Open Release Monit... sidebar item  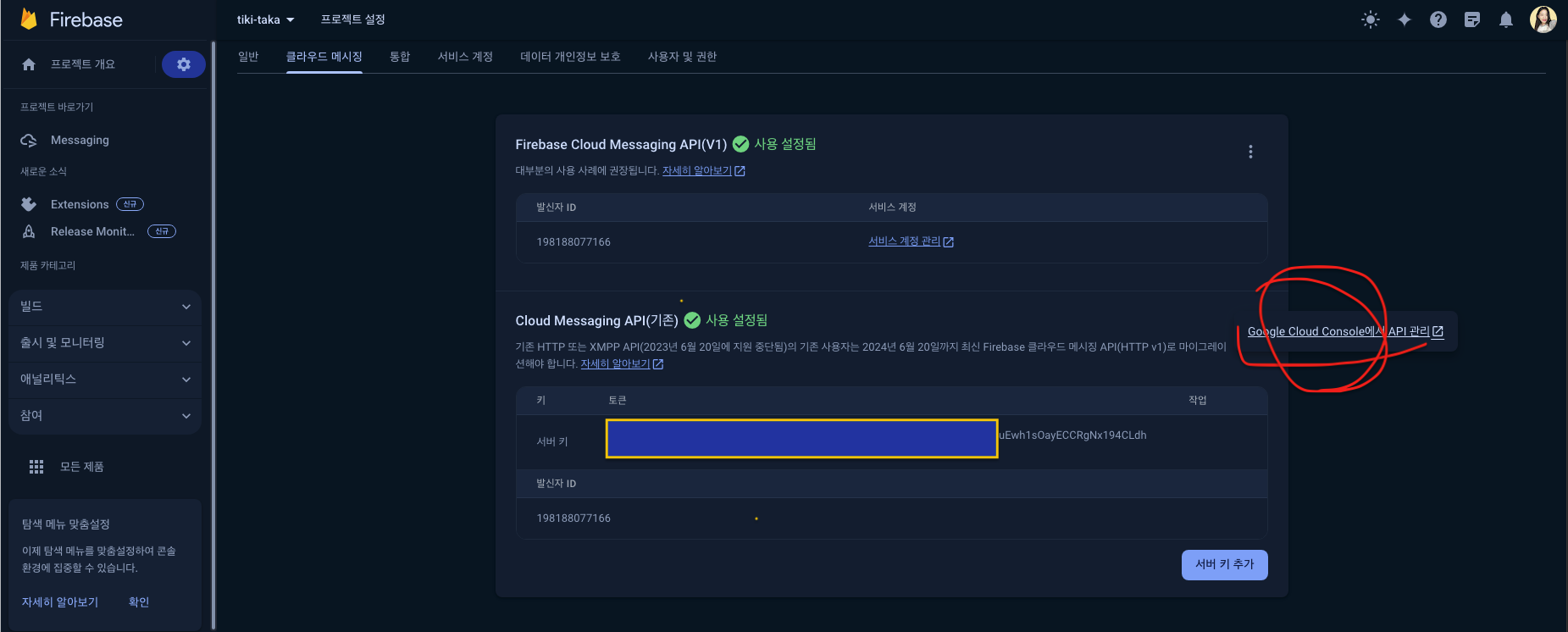coord(92,231)
